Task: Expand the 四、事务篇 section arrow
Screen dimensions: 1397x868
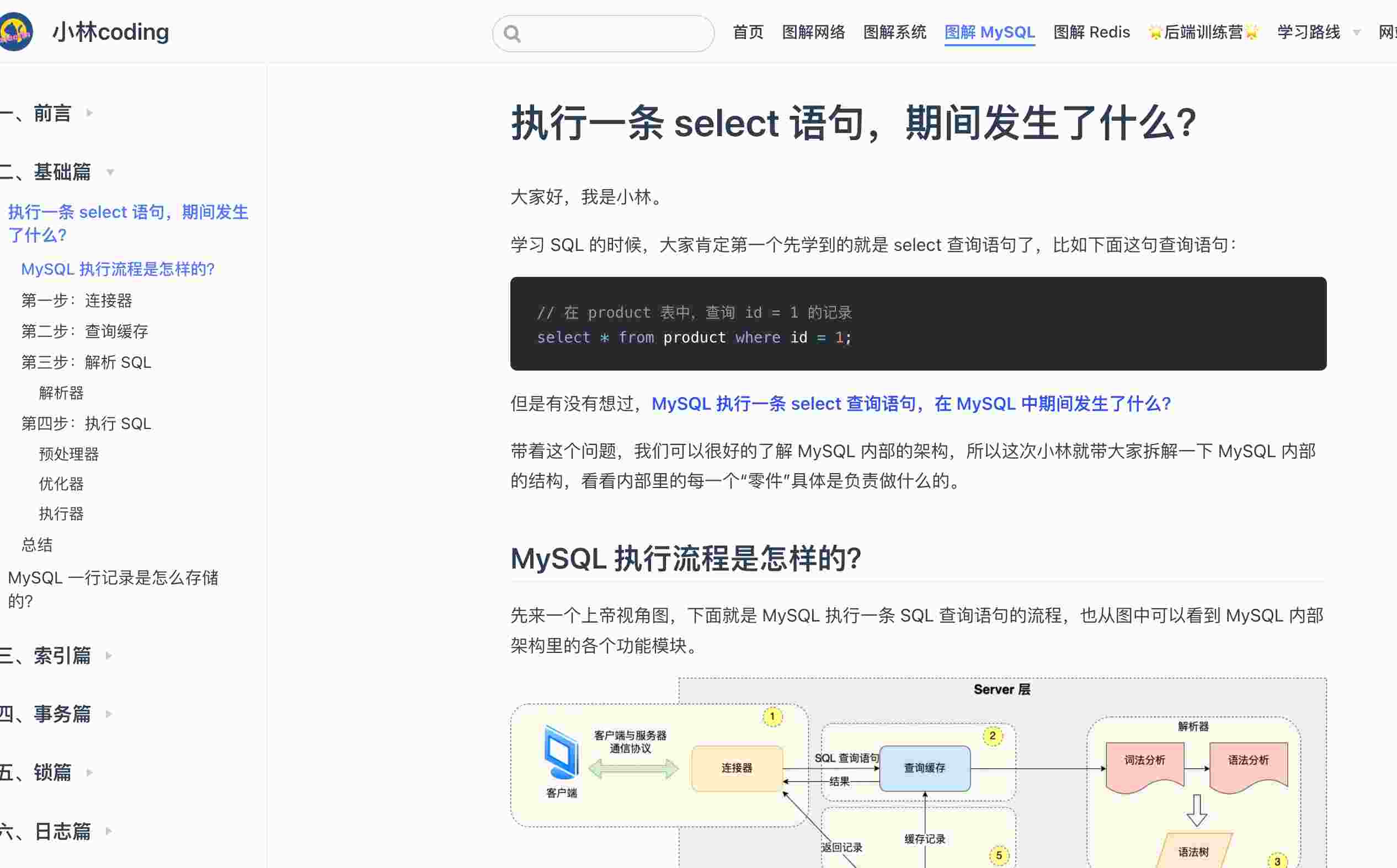Action: click(x=109, y=714)
